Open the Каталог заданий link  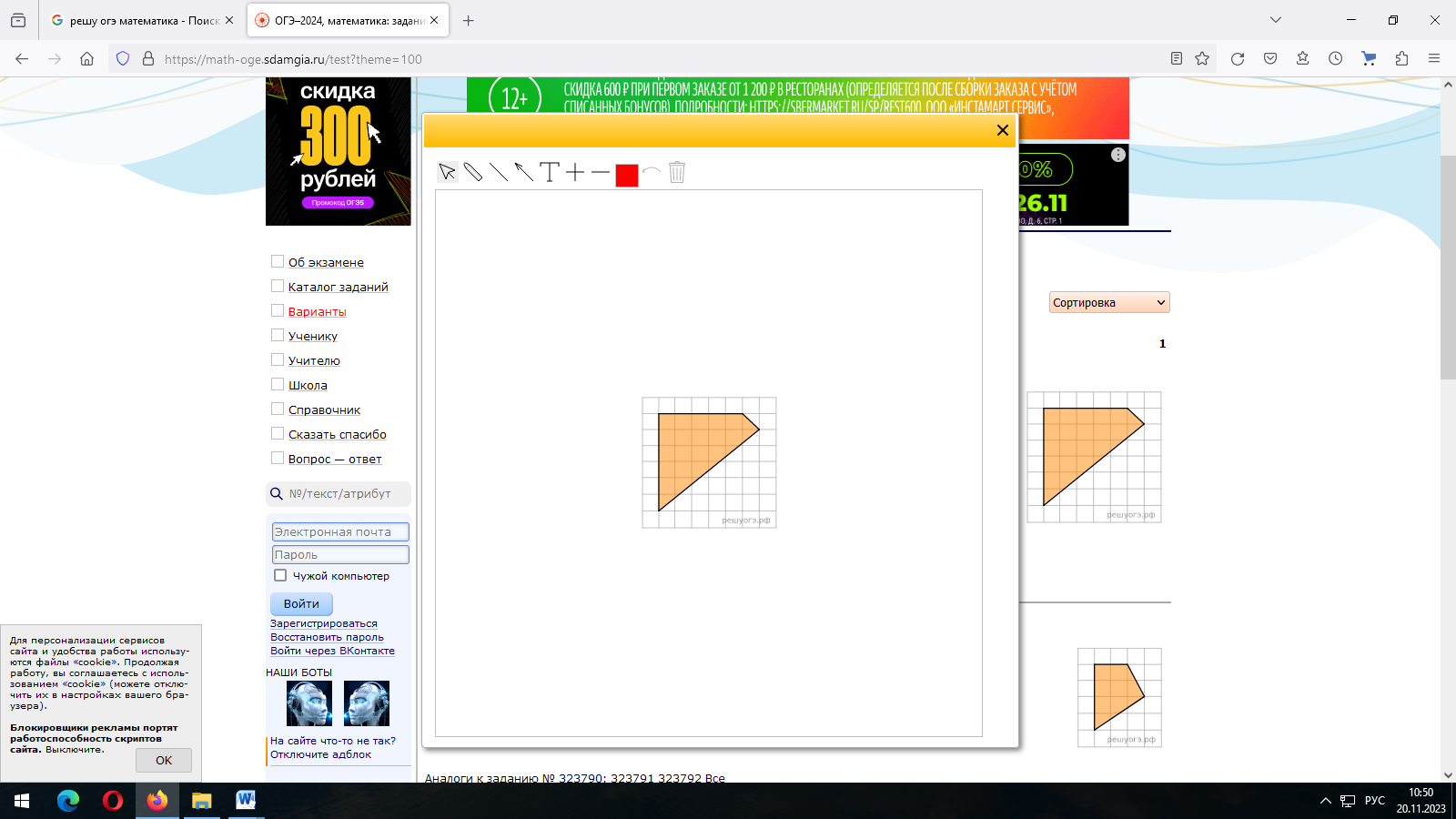(x=338, y=287)
